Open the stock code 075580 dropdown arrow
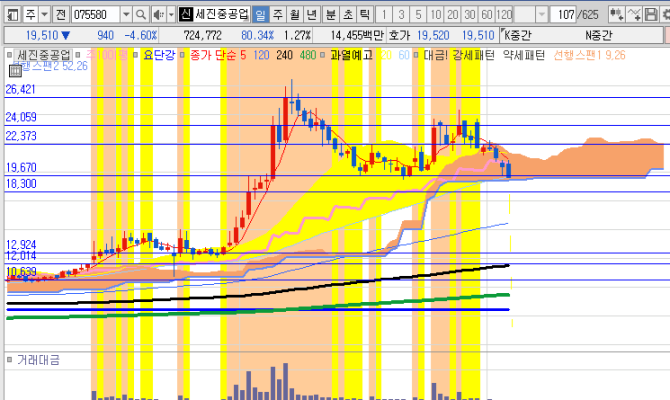The height and width of the screenshot is (400, 670). pyautogui.click(x=124, y=16)
